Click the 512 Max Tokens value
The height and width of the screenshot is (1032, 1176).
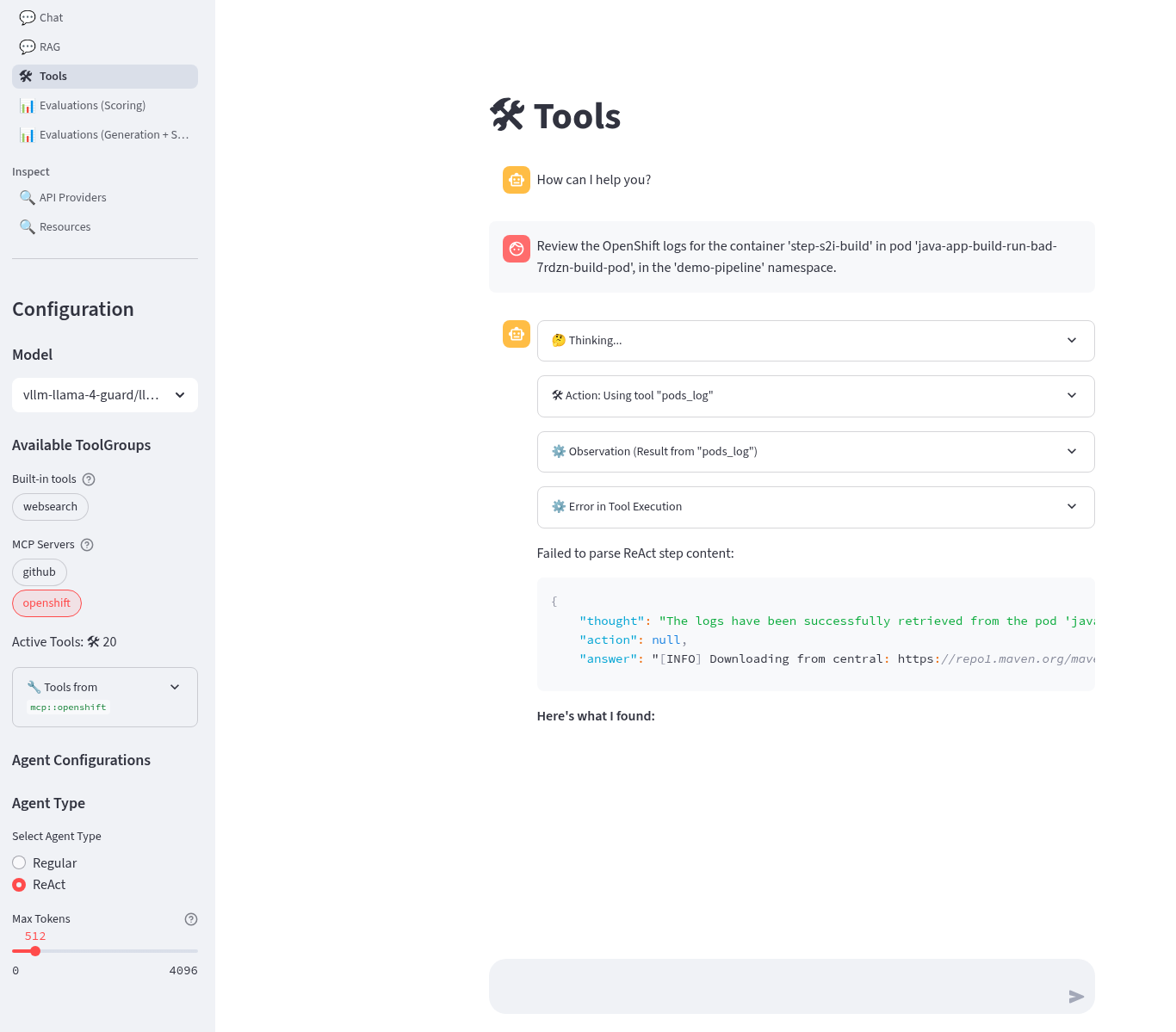pyautogui.click(x=35, y=936)
